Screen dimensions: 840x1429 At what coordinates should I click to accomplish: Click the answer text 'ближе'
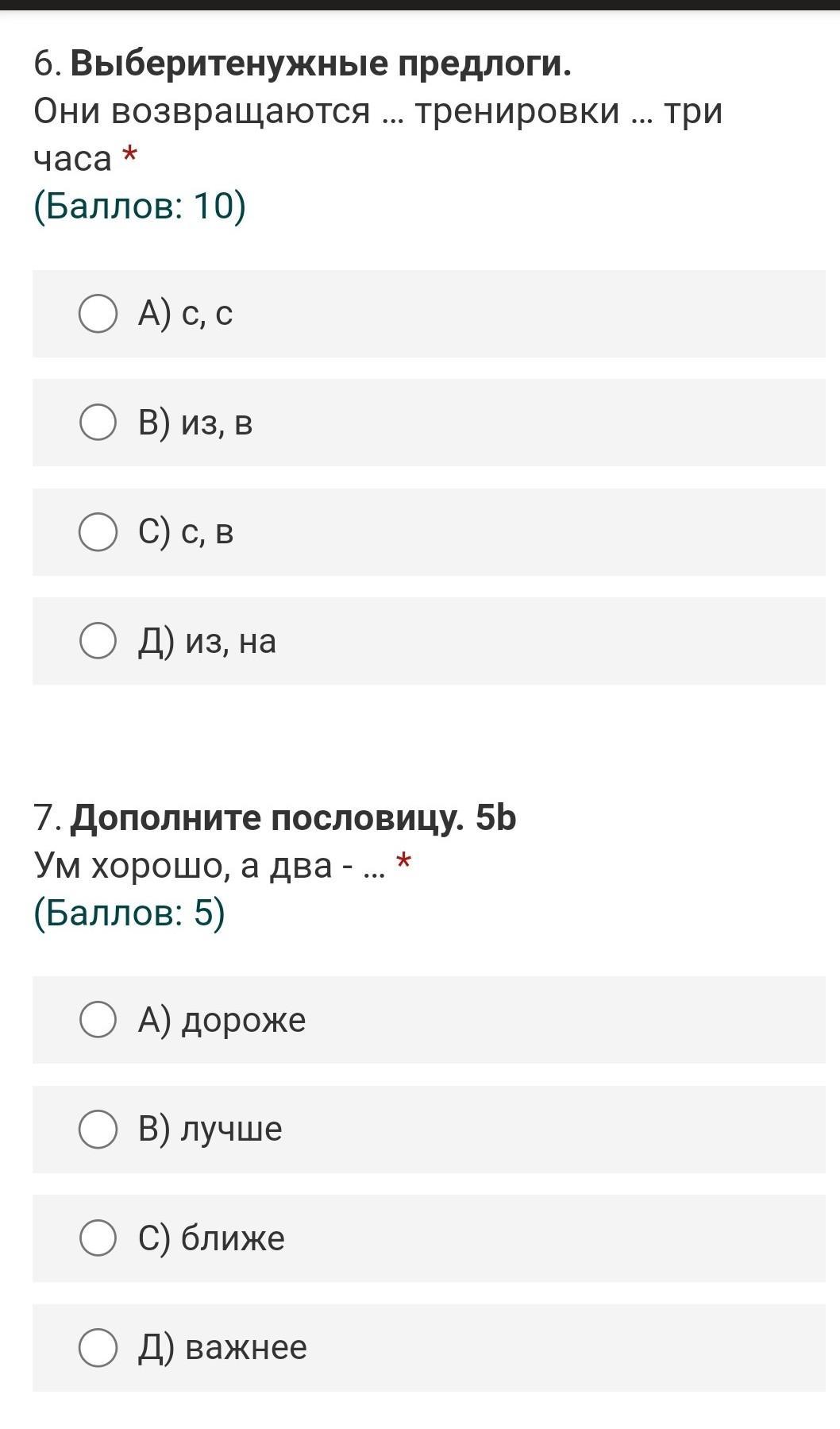(x=233, y=1238)
